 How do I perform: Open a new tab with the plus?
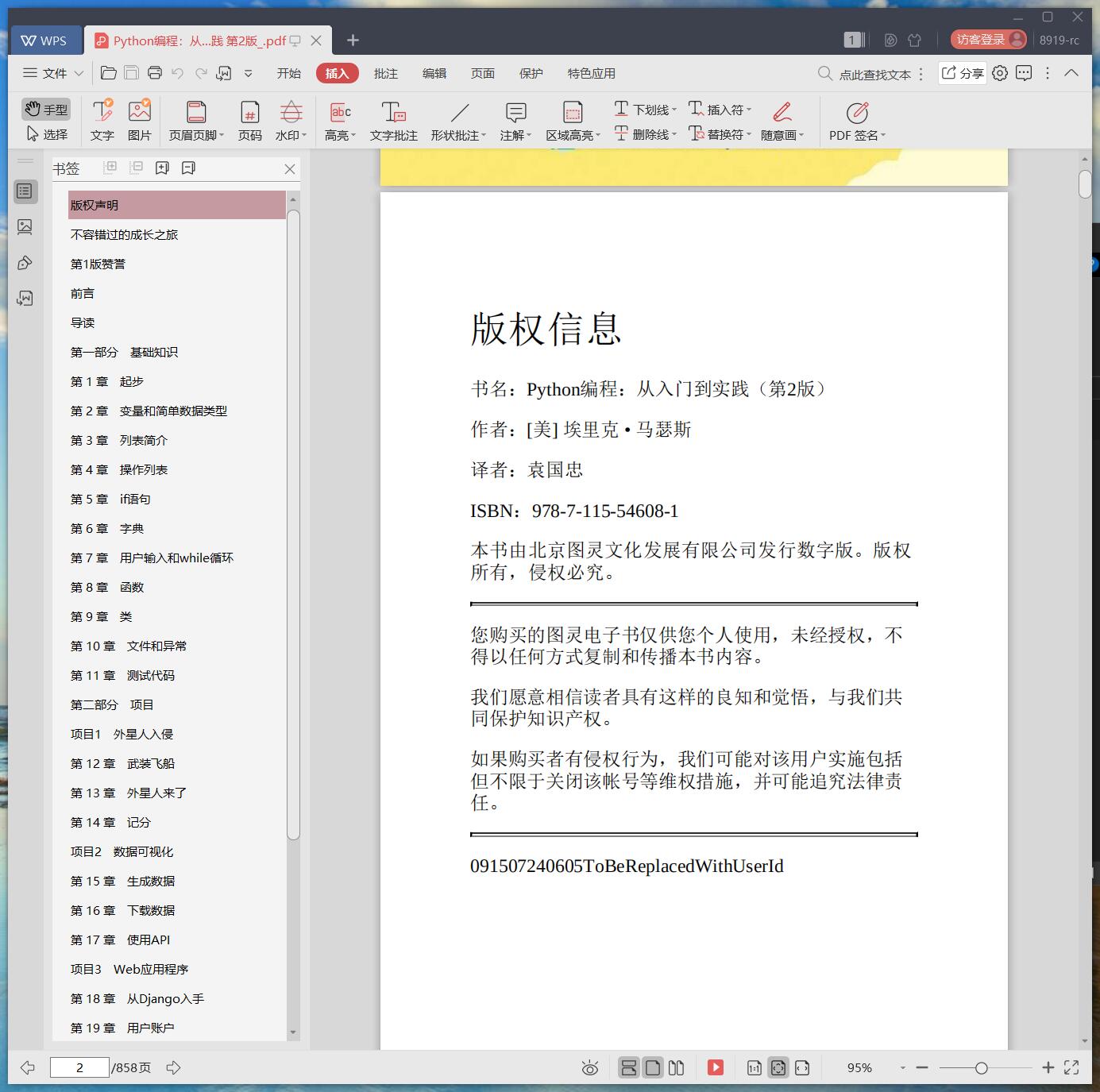[353, 40]
